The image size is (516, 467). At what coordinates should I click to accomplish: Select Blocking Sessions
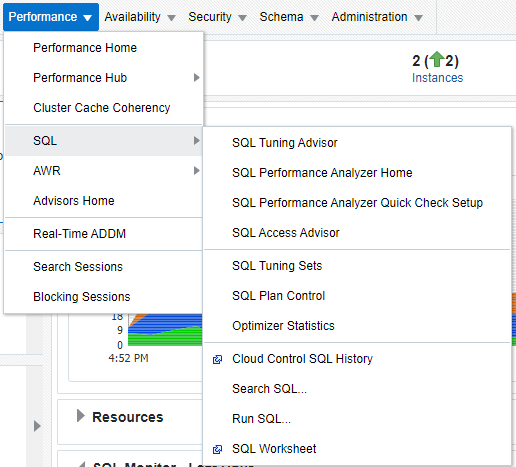[x=103, y=297]
